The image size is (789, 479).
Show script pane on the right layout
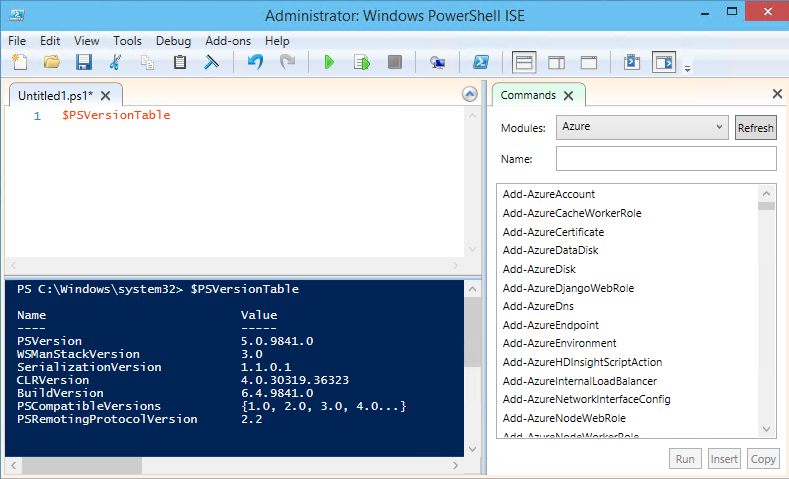(x=556, y=62)
